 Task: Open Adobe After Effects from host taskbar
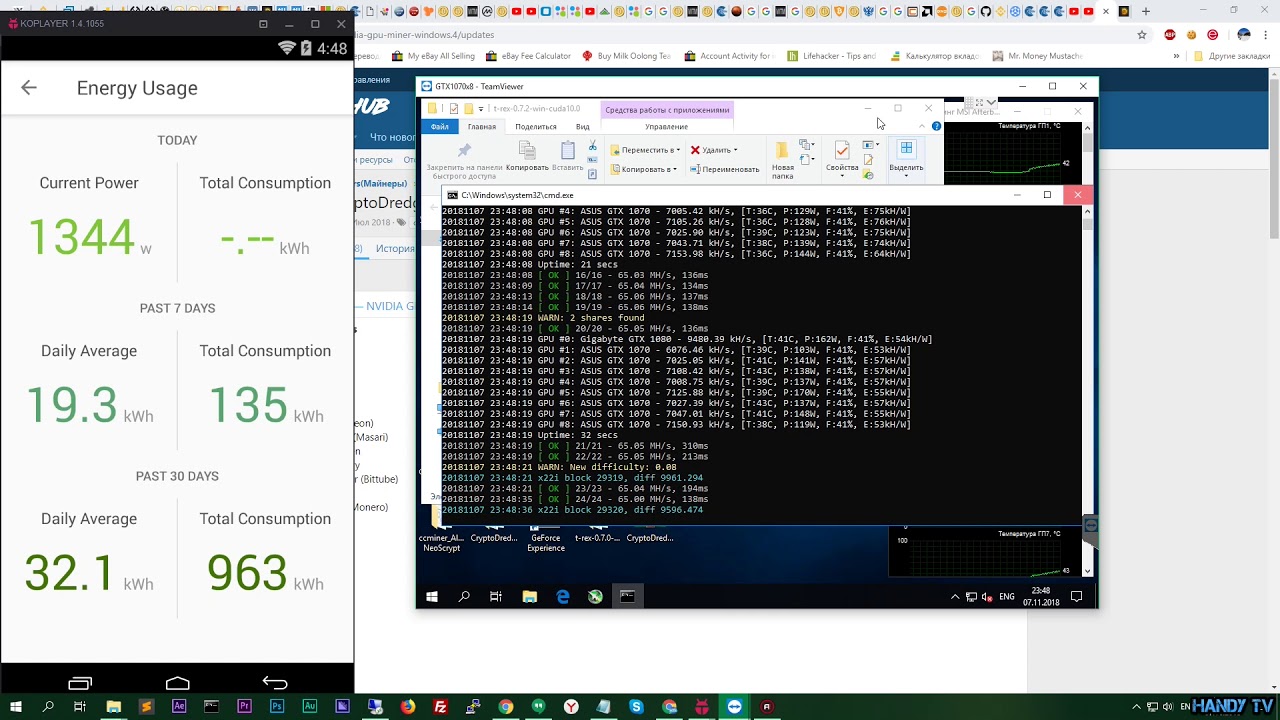pyautogui.click(x=179, y=707)
